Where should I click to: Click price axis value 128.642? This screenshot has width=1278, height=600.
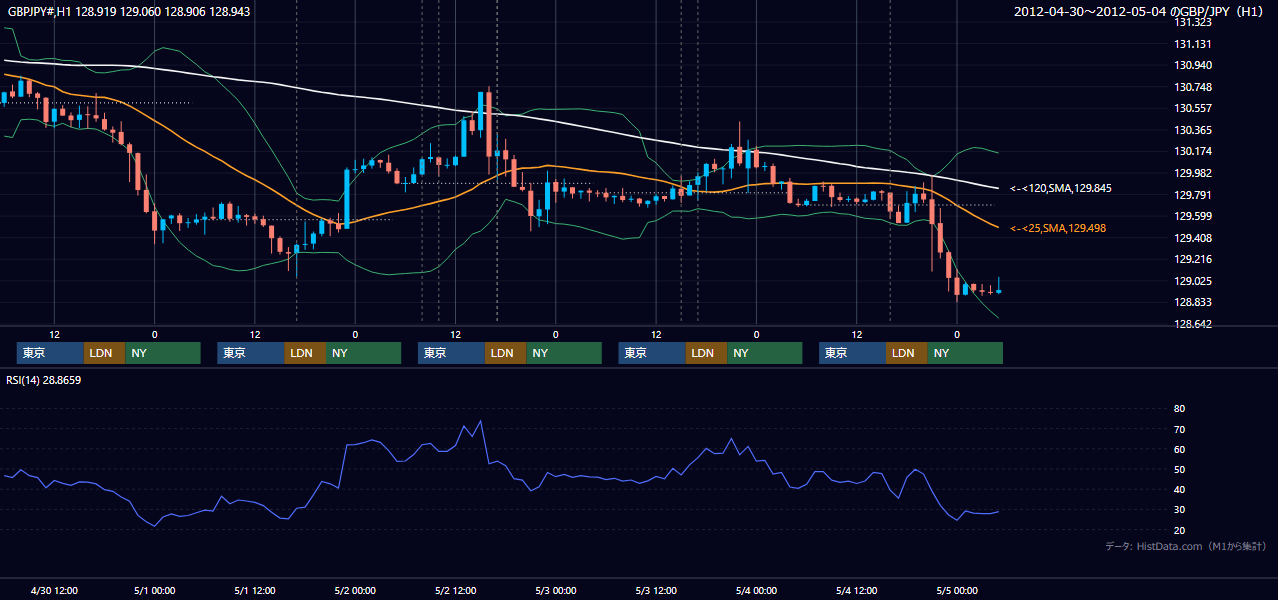click(x=1192, y=324)
